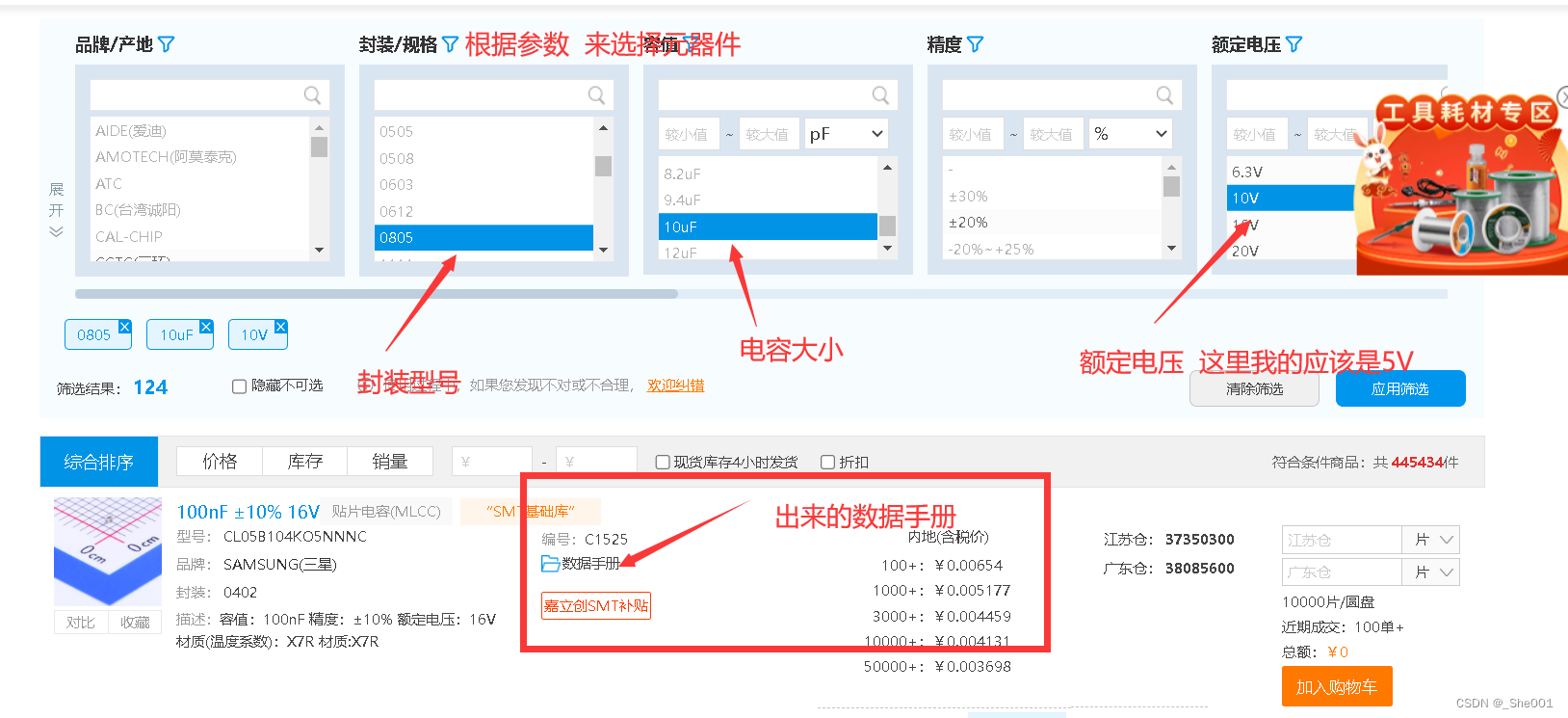The image size is (1568, 718).
Task: Click the horizontal filter scrollbar
Action: [x=376, y=294]
